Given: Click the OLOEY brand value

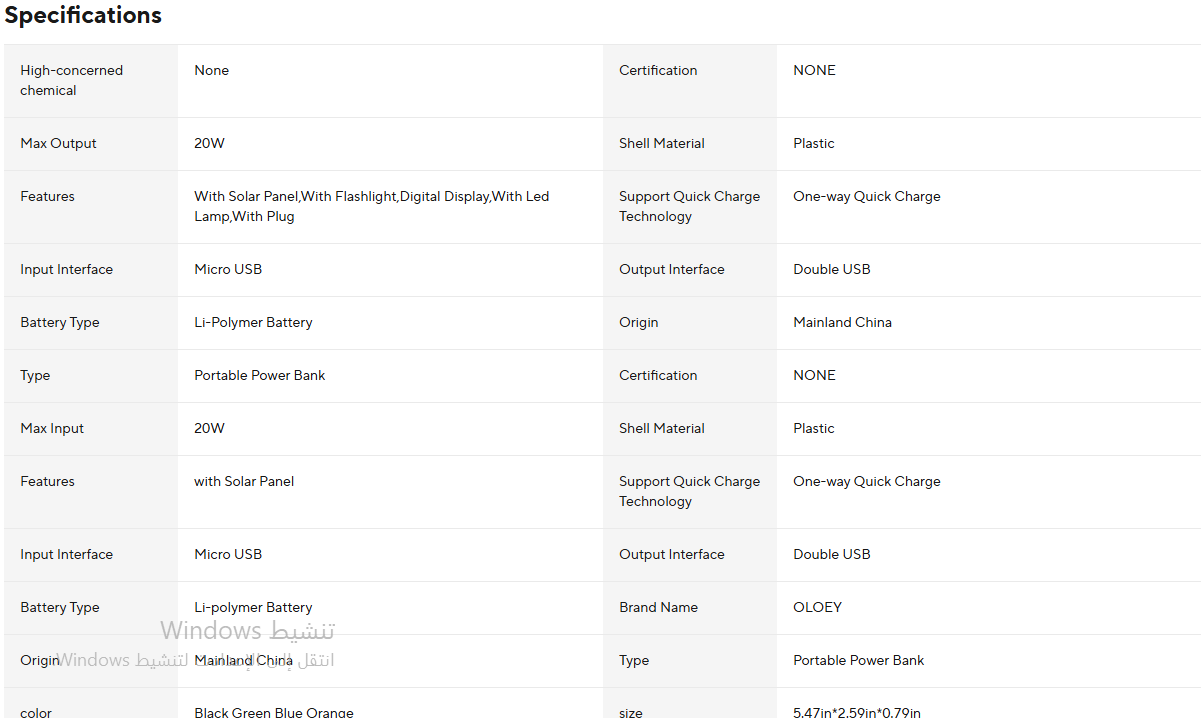Looking at the screenshot, I should point(817,607).
